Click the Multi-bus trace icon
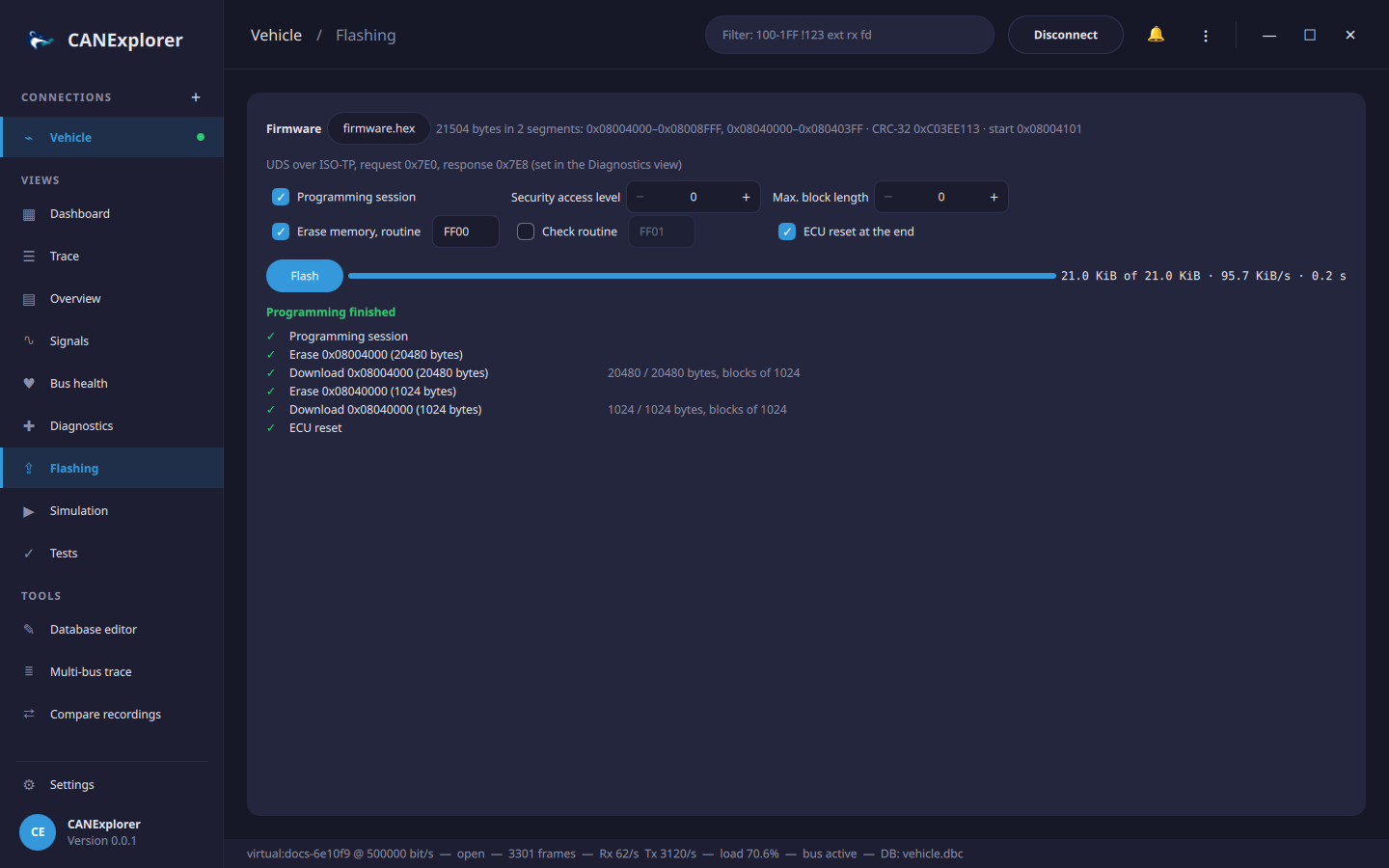The image size is (1389, 868). pos(29,672)
